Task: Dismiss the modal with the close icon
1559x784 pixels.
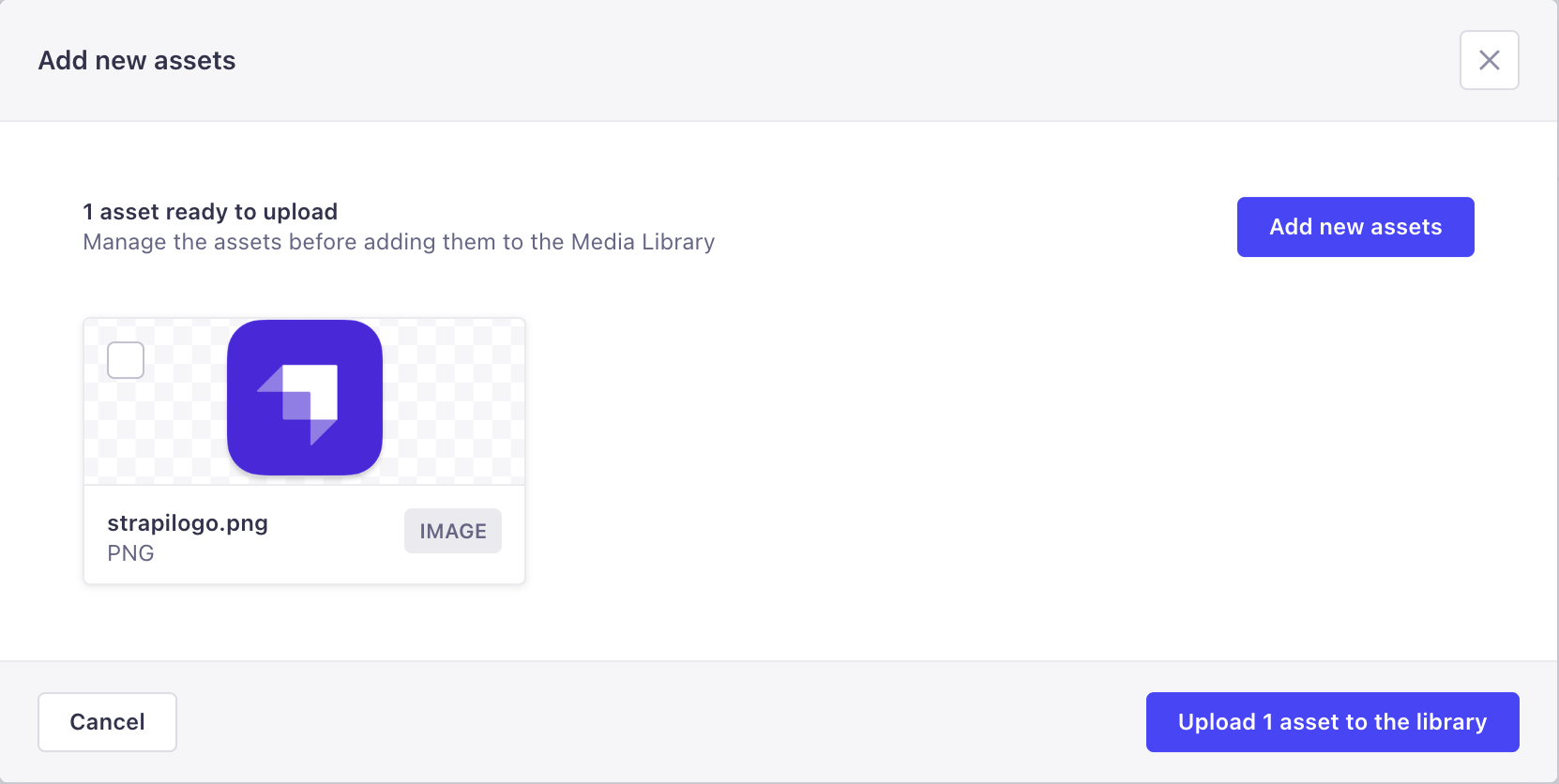Action: (1489, 60)
